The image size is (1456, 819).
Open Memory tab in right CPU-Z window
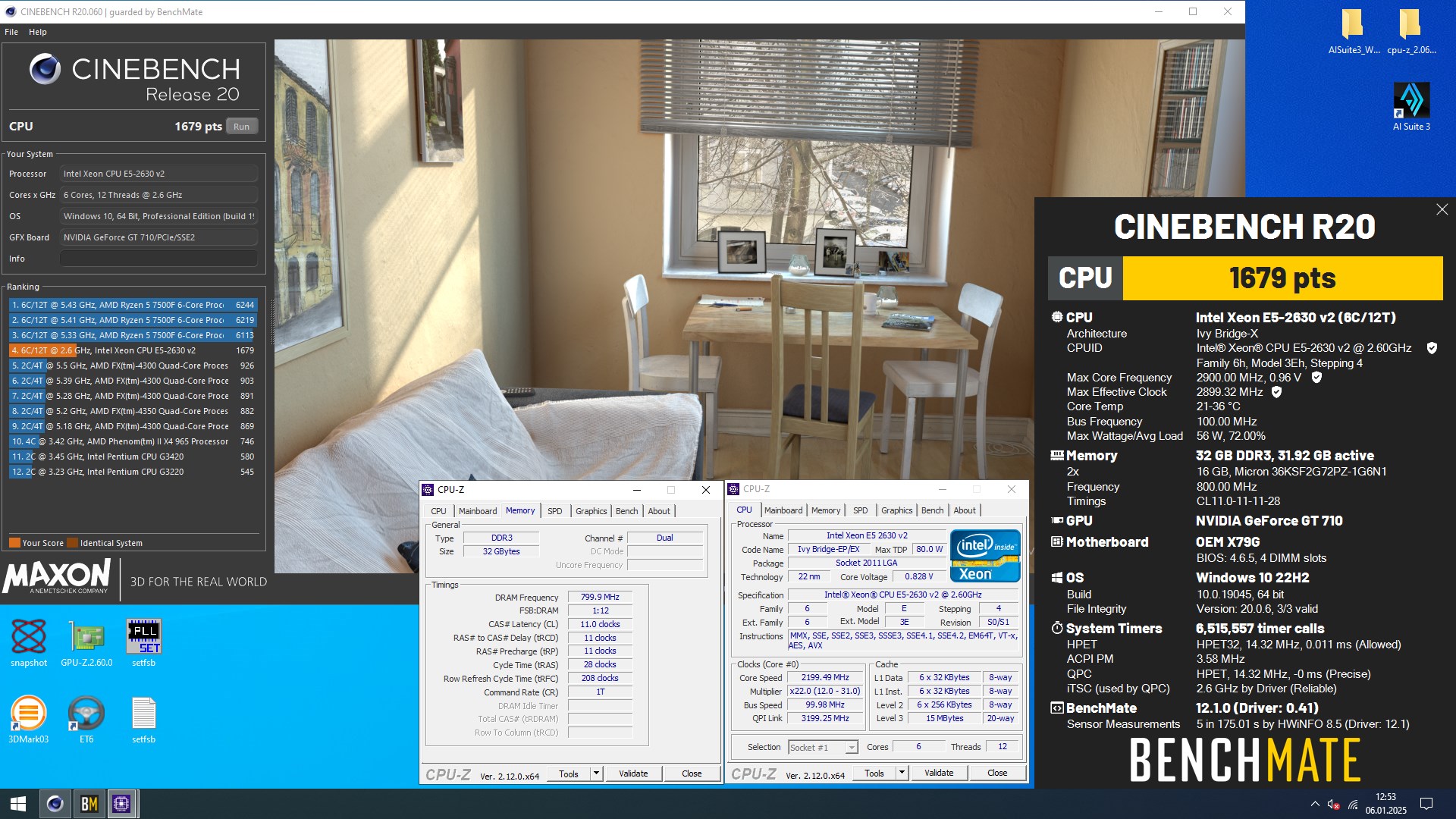pos(826,510)
